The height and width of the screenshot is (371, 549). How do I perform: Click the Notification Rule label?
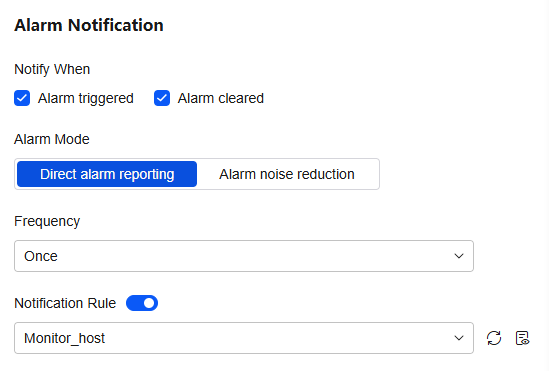click(x=65, y=303)
